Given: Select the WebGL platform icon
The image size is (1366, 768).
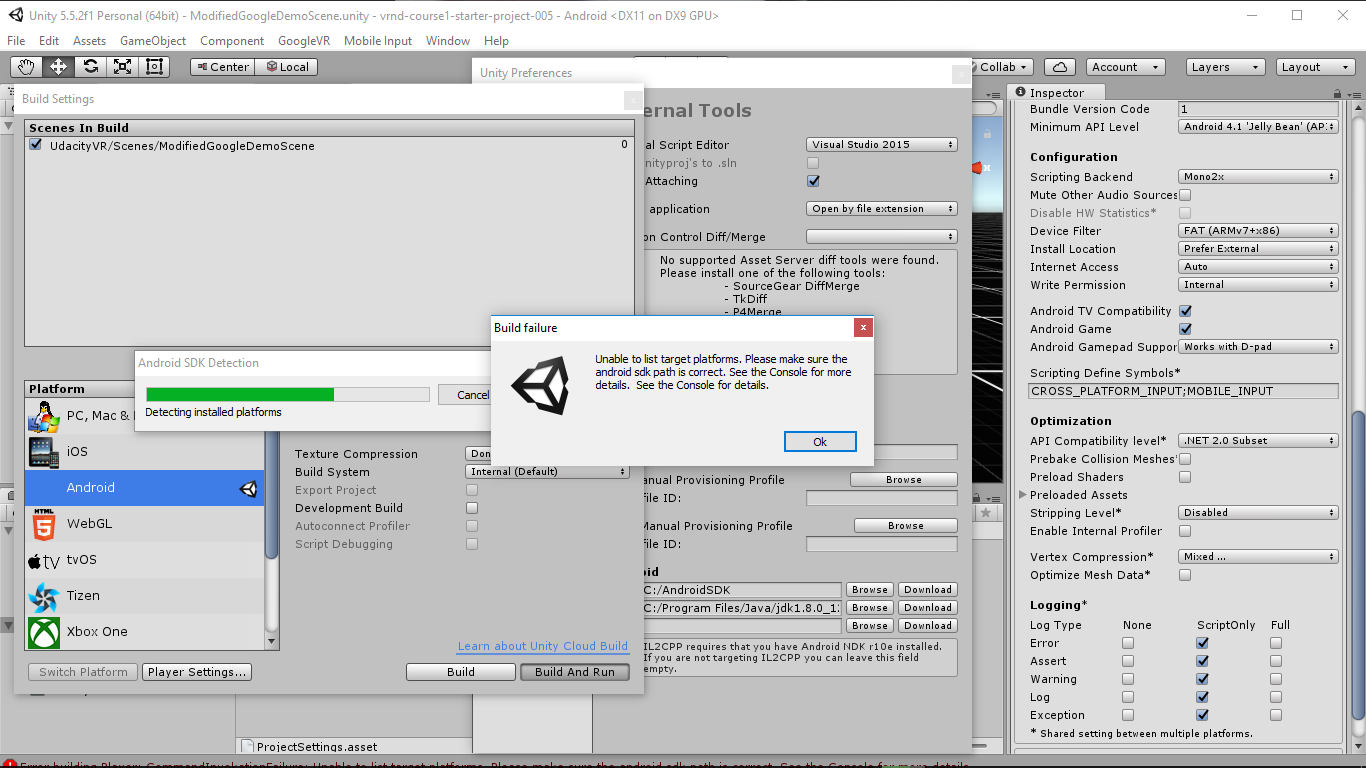Looking at the screenshot, I should [x=44, y=524].
